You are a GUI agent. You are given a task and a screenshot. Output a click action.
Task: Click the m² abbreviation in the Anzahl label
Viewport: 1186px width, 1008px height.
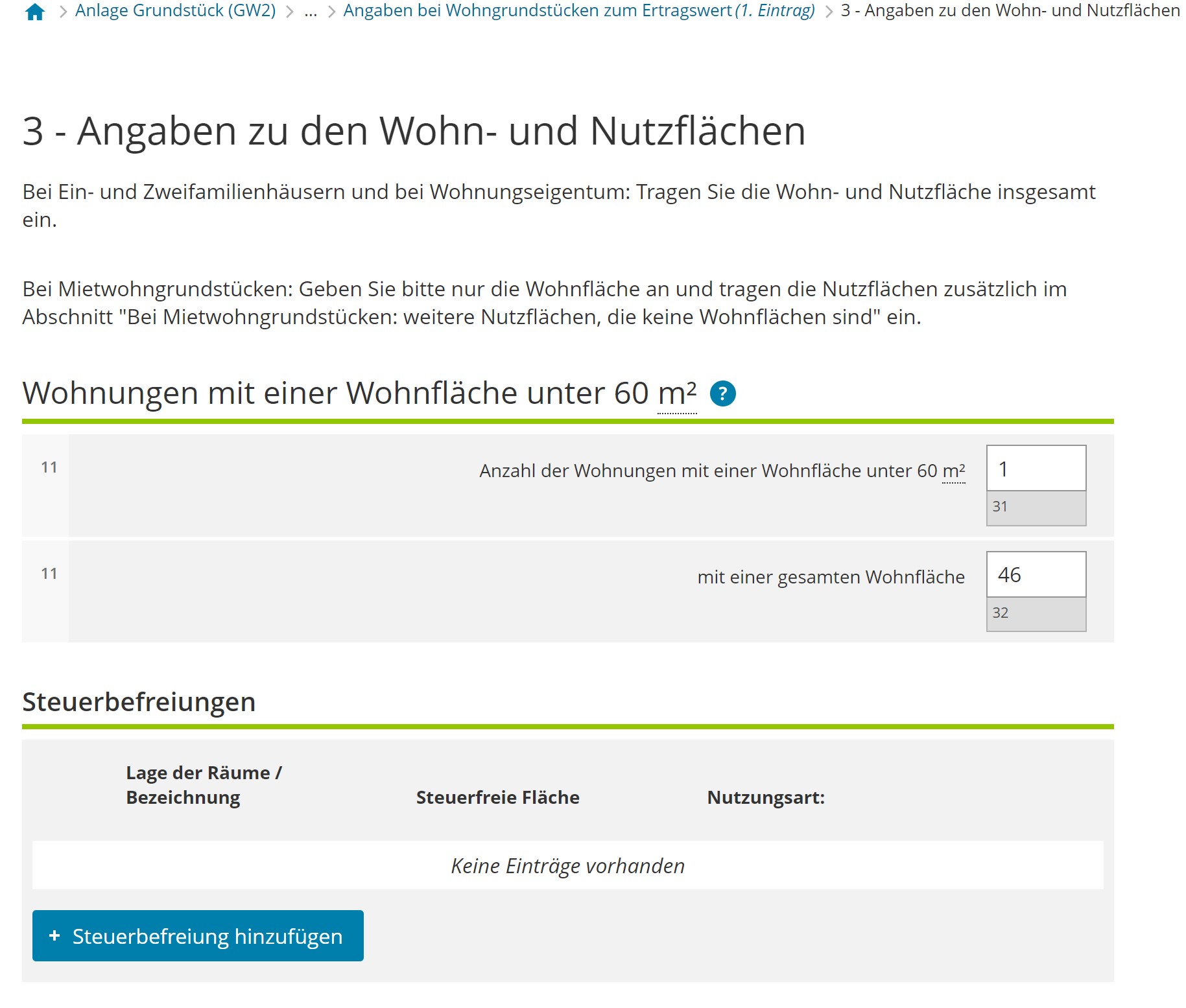[x=953, y=471]
